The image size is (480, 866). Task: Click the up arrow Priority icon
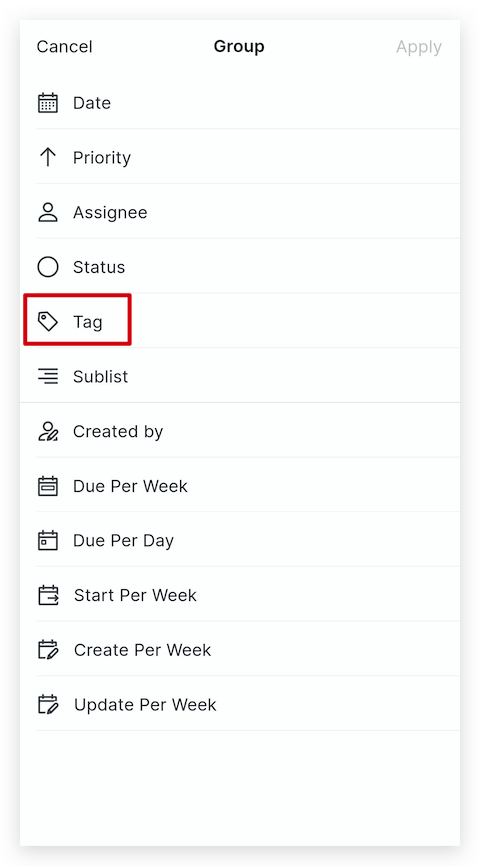pyautogui.click(x=48, y=157)
